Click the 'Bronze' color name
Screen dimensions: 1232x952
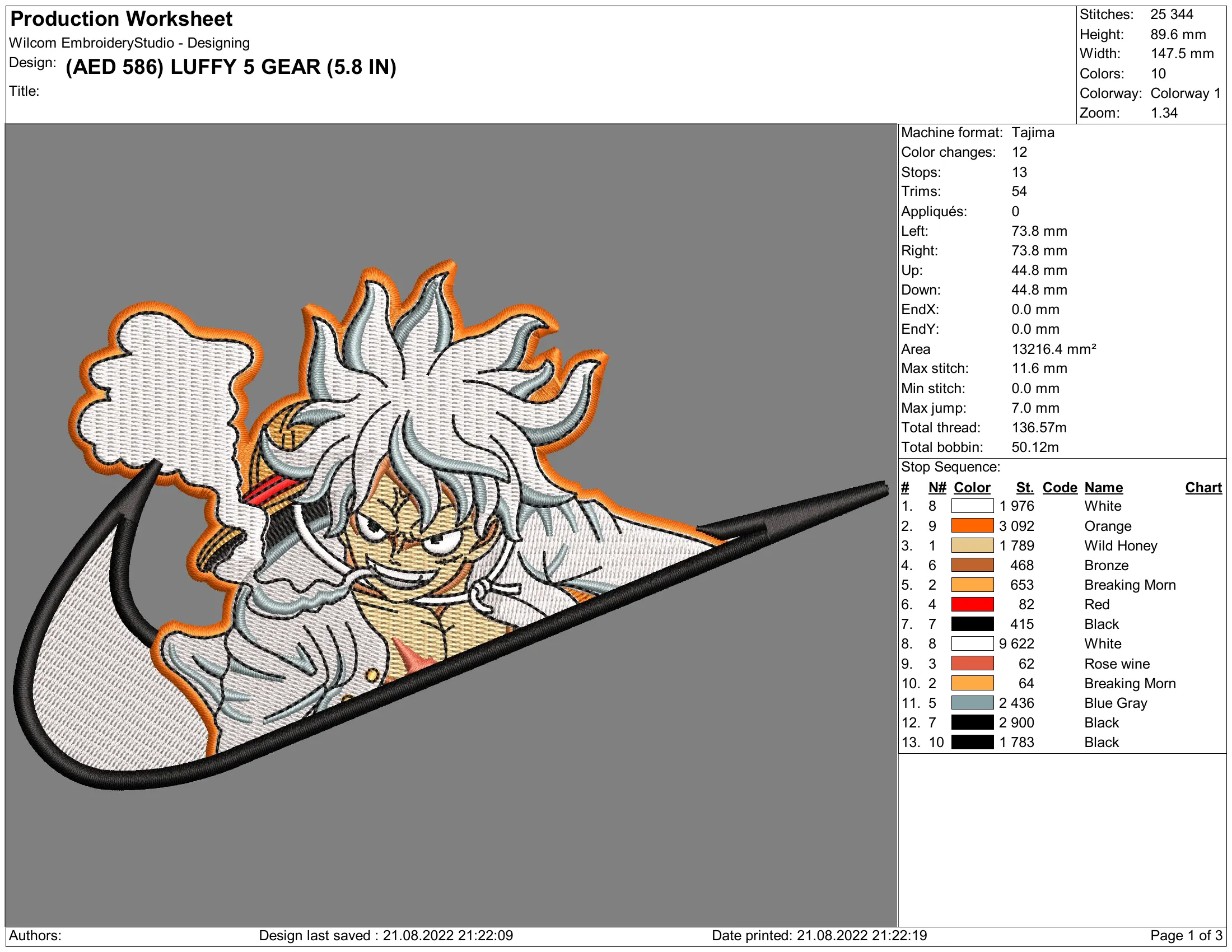point(1106,565)
